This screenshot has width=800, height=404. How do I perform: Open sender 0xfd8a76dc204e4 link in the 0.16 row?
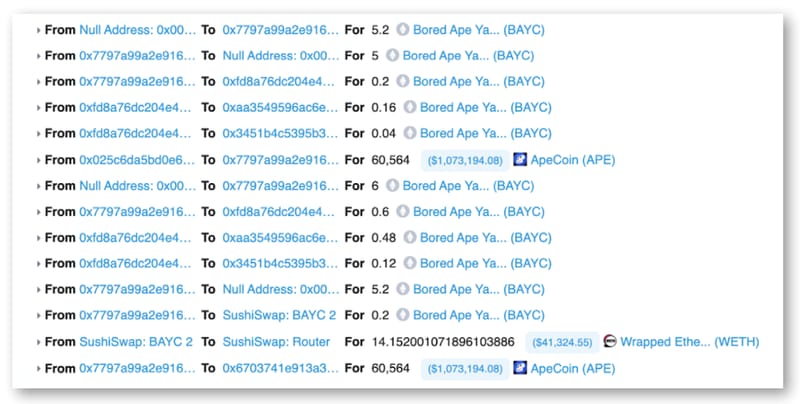click(x=135, y=107)
